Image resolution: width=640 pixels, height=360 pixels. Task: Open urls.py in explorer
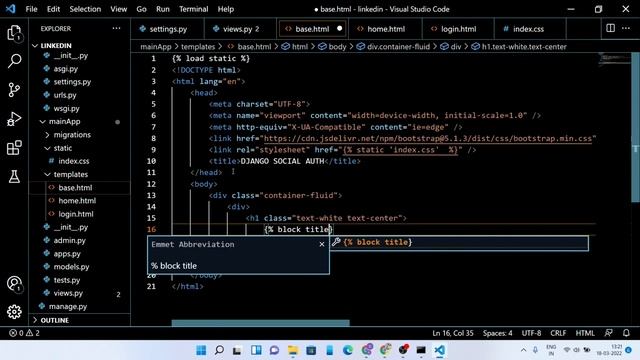click(65, 95)
